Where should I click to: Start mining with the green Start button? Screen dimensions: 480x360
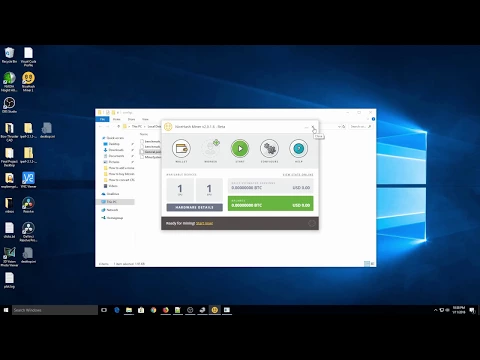point(240,149)
